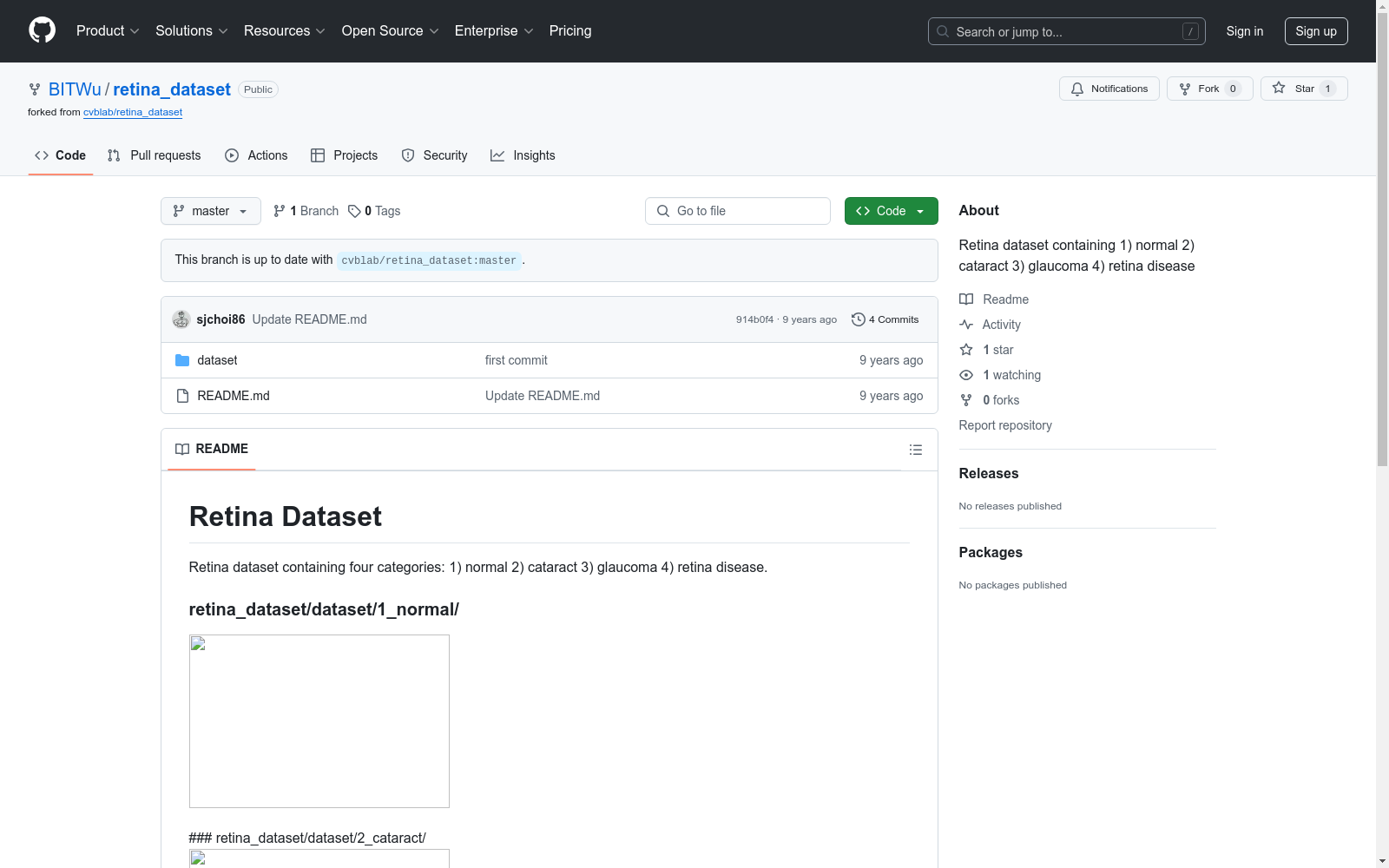This screenshot has width=1389, height=868.
Task: Click the Go to file input
Action: [x=738, y=211]
